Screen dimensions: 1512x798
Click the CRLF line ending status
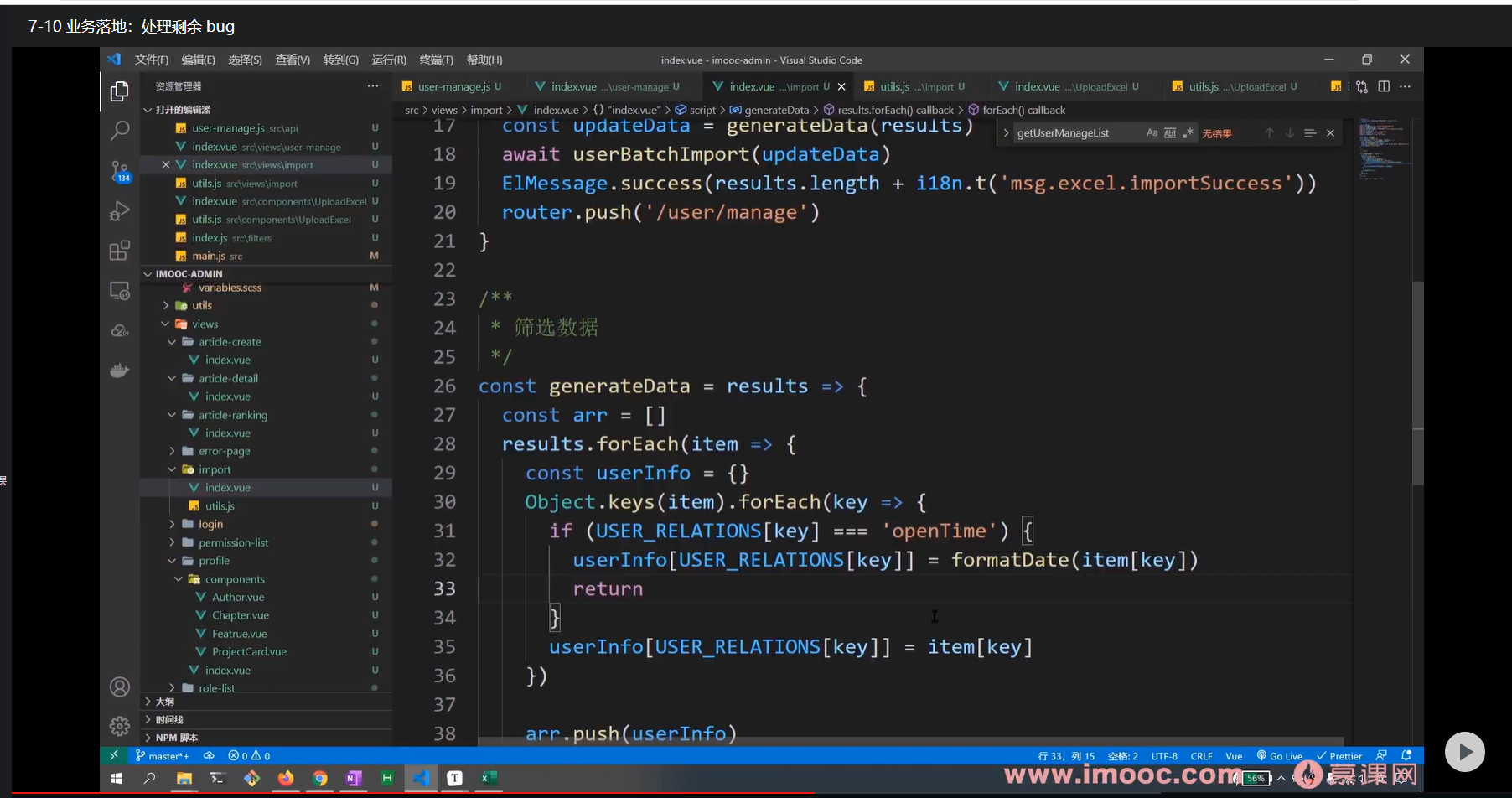tap(1202, 755)
